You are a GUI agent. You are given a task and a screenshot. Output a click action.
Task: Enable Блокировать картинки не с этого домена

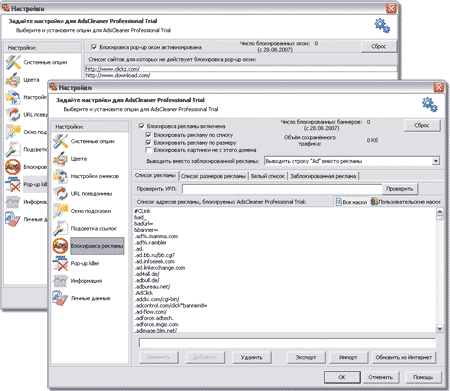[149, 150]
